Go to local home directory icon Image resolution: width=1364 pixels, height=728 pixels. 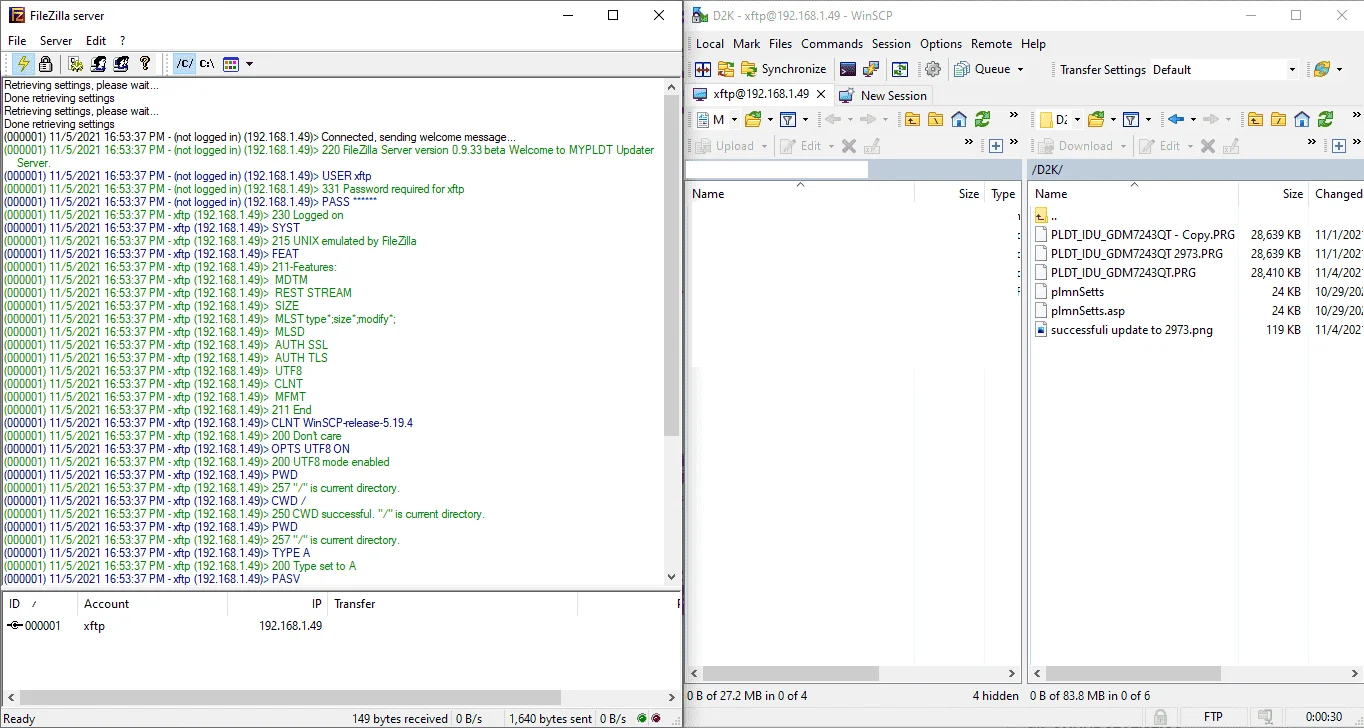959,120
